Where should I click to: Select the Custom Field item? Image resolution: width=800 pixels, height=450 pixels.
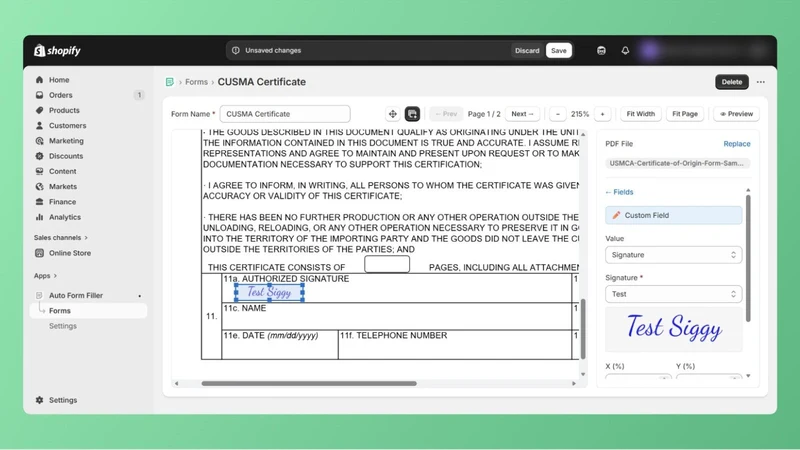(x=673, y=215)
